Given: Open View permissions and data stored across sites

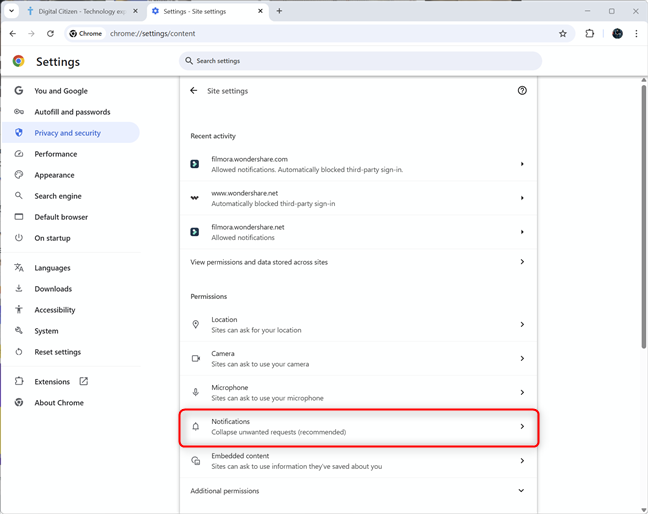Looking at the screenshot, I should (x=359, y=262).
